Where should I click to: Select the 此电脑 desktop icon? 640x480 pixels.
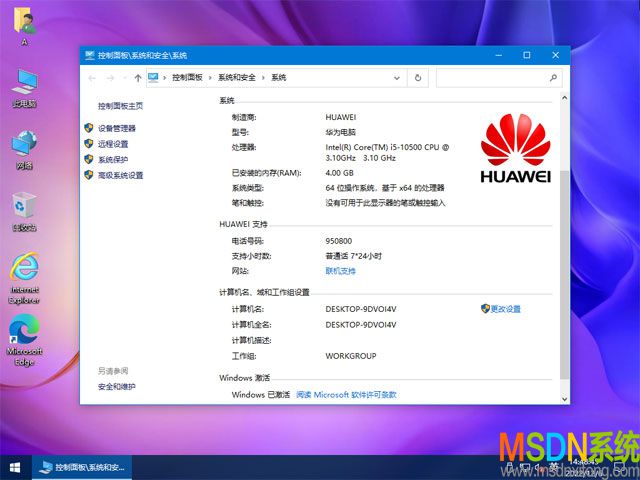[24, 88]
